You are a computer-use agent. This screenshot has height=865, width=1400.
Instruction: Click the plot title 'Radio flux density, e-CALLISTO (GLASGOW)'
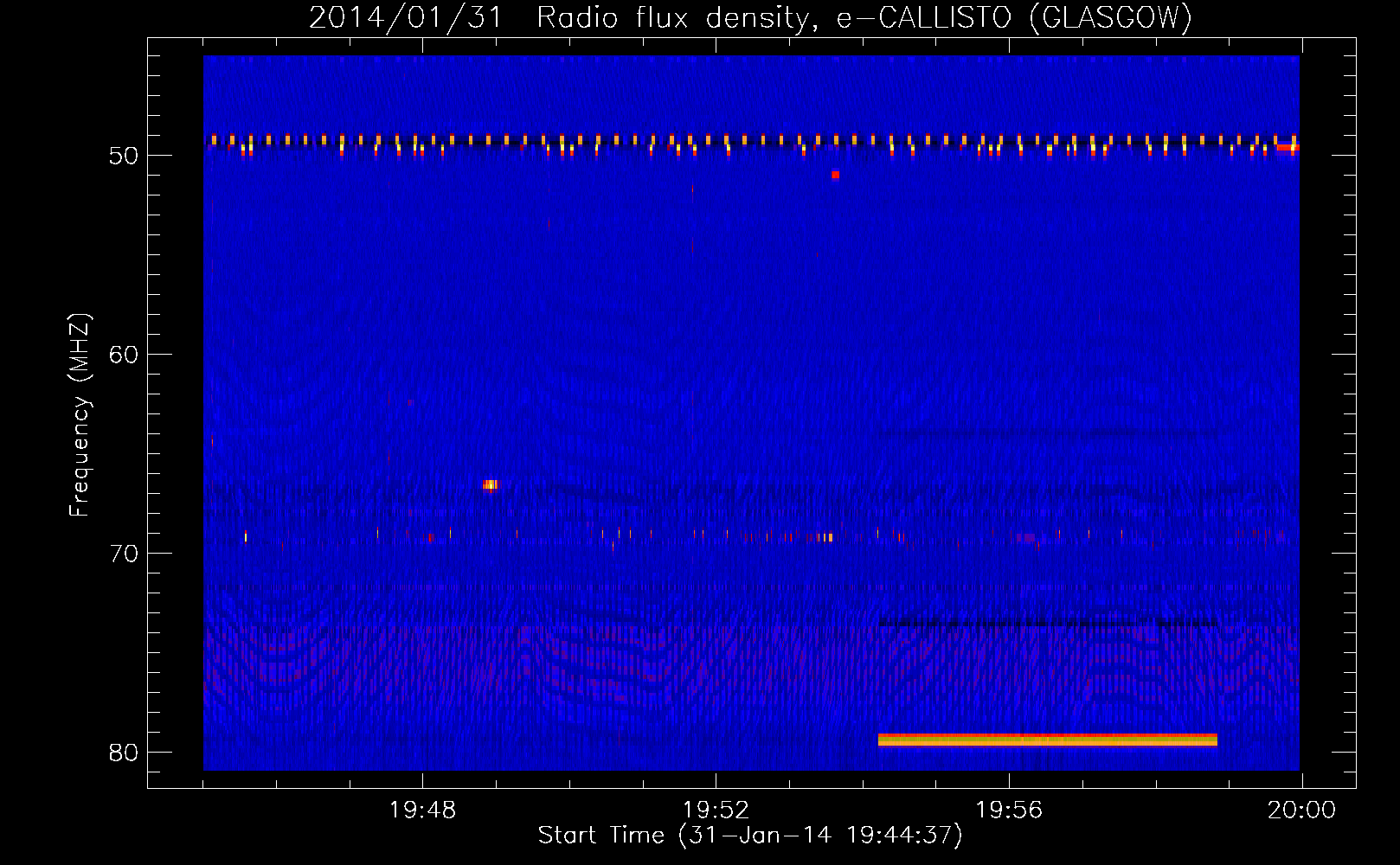(x=864, y=17)
